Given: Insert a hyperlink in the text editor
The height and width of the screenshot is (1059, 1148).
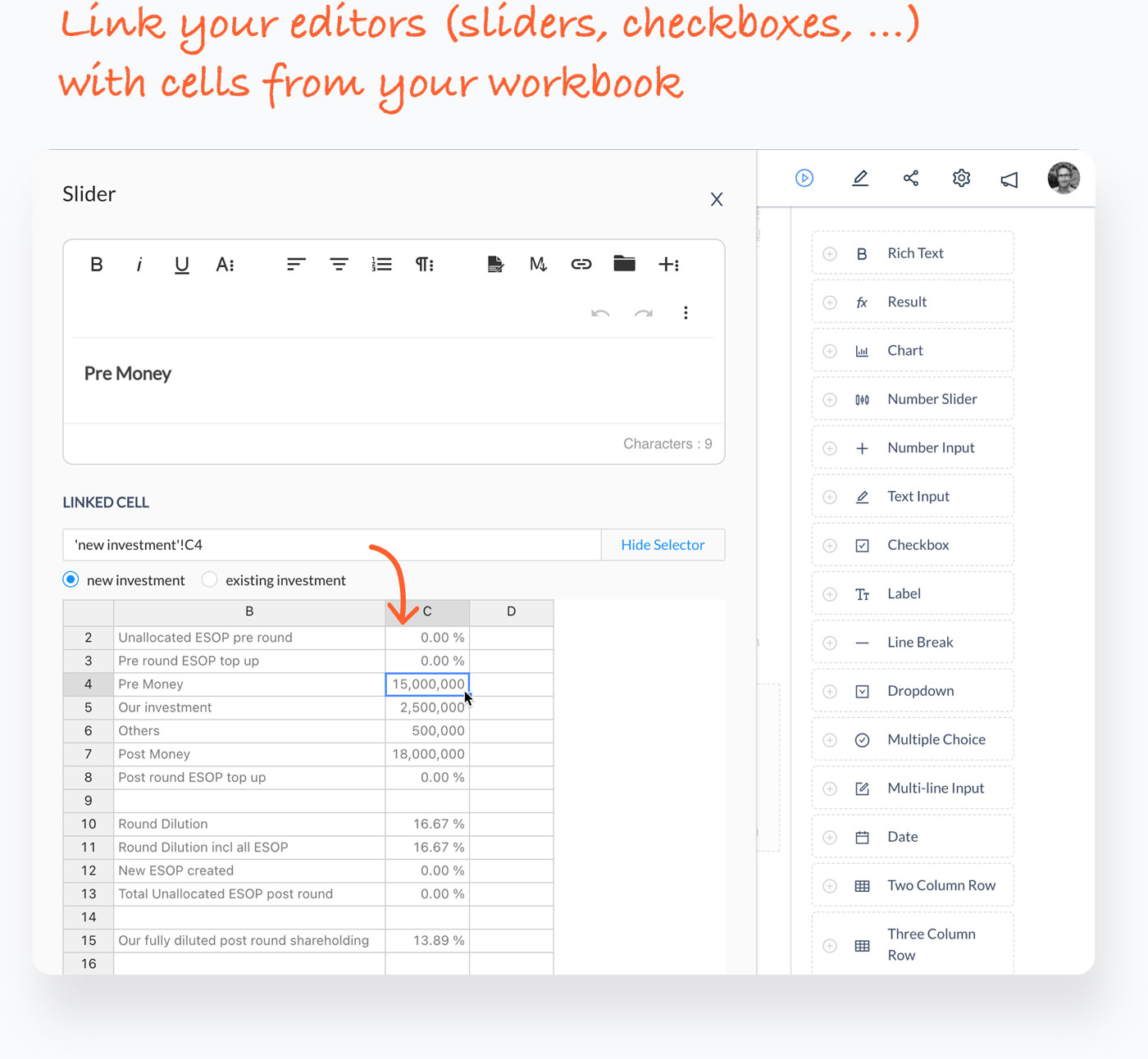Looking at the screenshot, I should [x=581, y=264].
